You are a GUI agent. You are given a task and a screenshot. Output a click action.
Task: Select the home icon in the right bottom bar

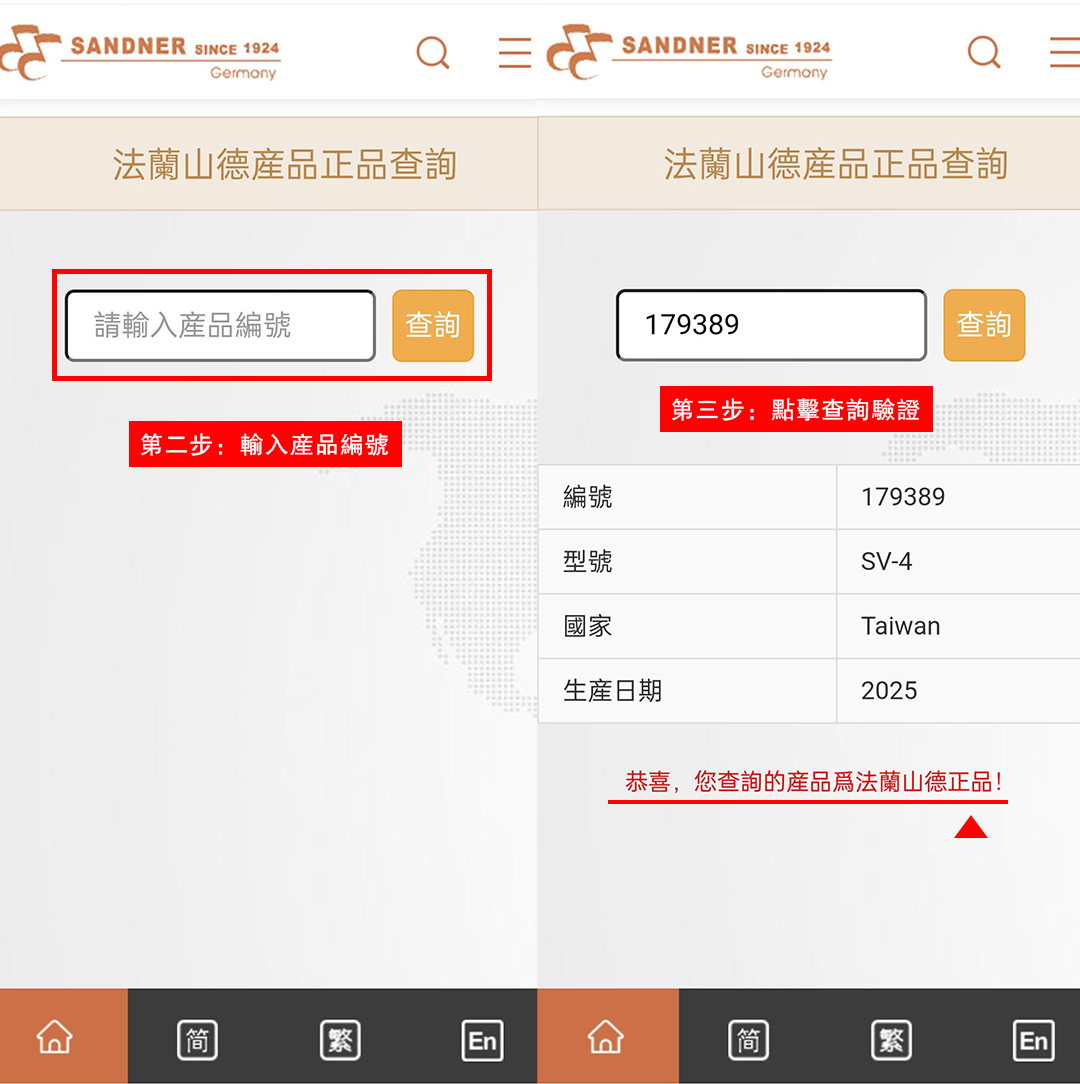pos(605,1038)
